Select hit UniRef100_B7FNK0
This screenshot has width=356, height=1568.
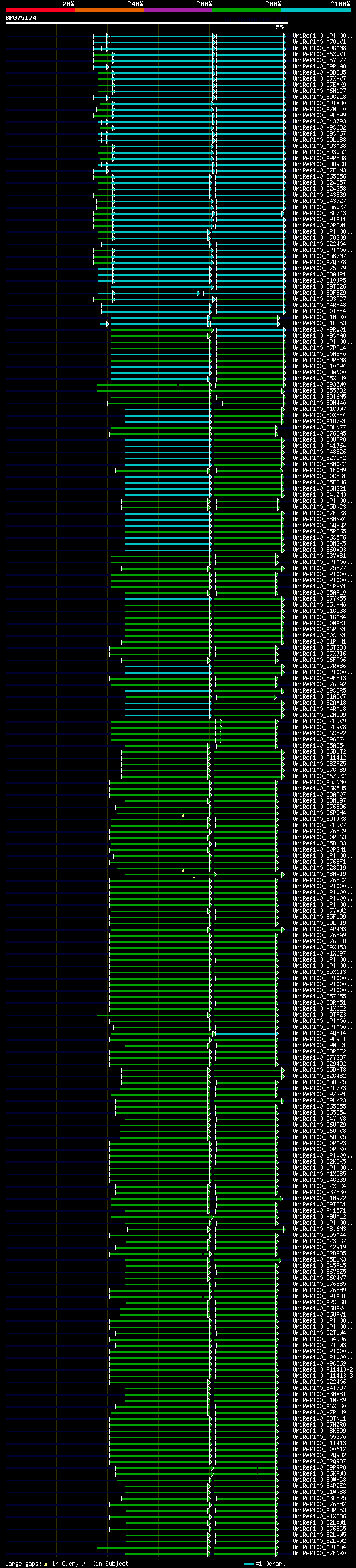[x=319, y=1553]
